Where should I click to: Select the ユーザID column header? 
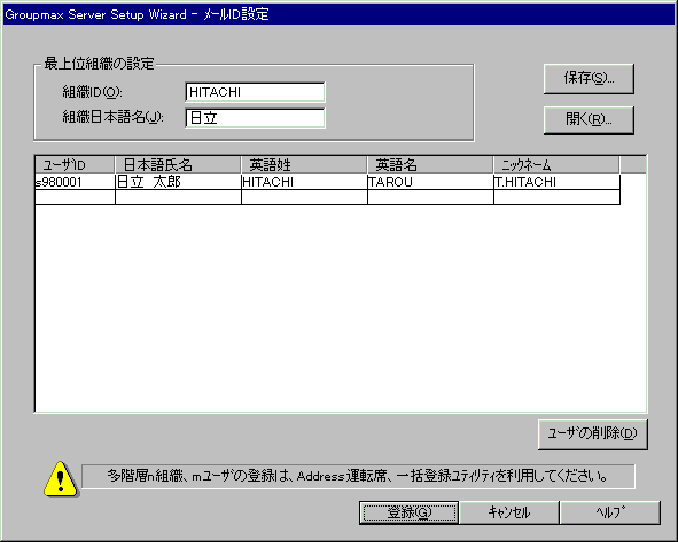75,165
